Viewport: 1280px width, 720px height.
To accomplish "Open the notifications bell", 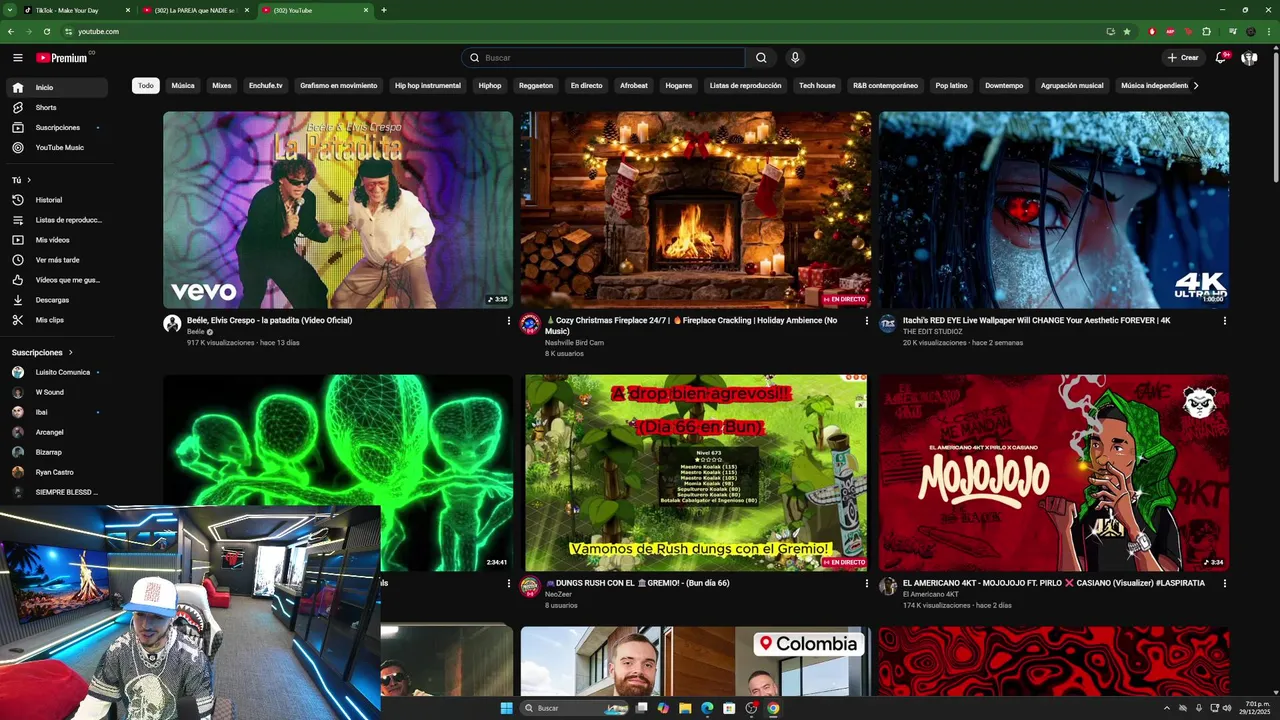I will coord(1220,58).
